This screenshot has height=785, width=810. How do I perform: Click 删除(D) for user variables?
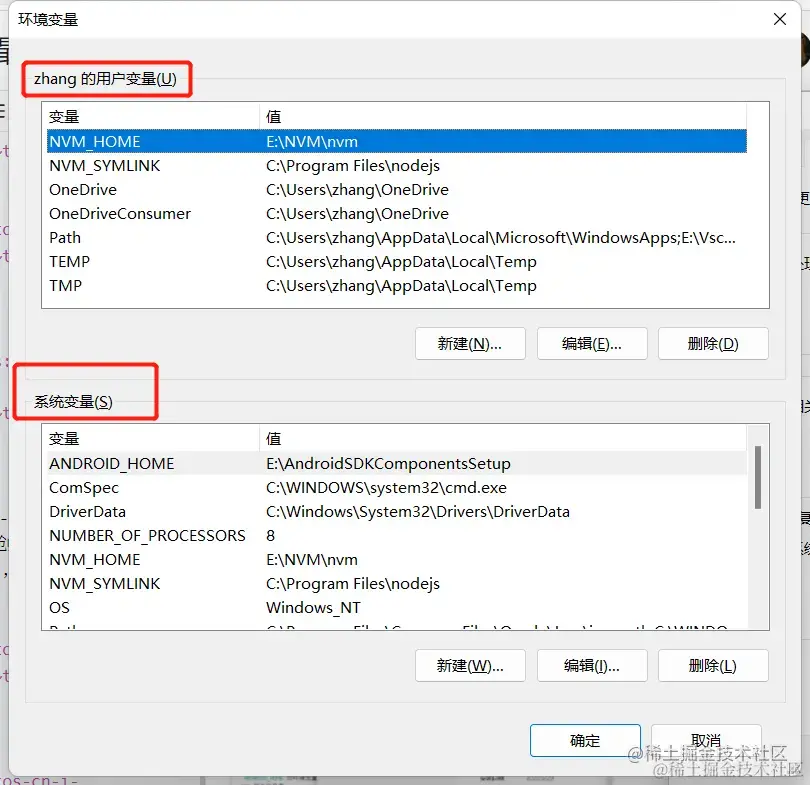click(713, 343)
